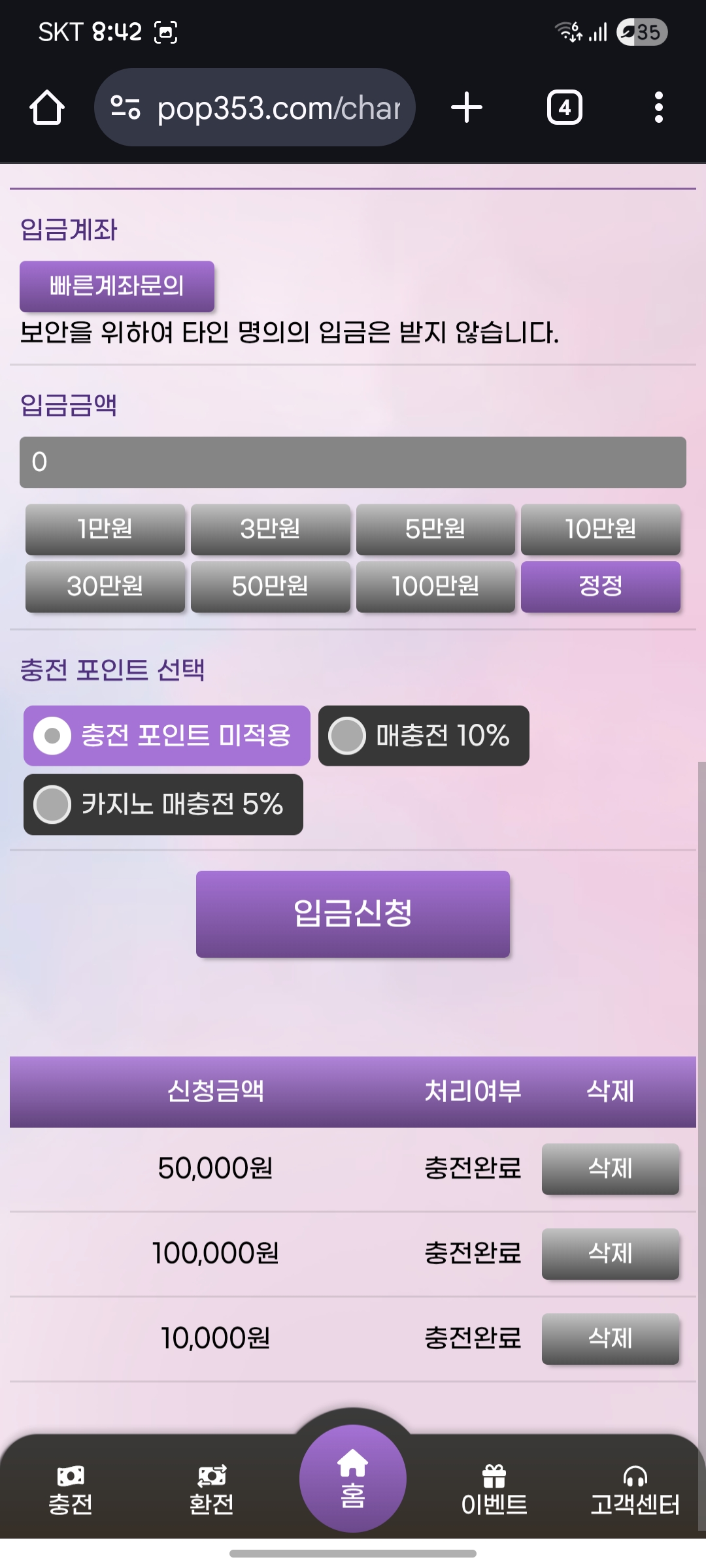706x1568 pixels.
Task: Submit with the 입금신청 button
Action: pyautogui.click(x=353, y=913)
